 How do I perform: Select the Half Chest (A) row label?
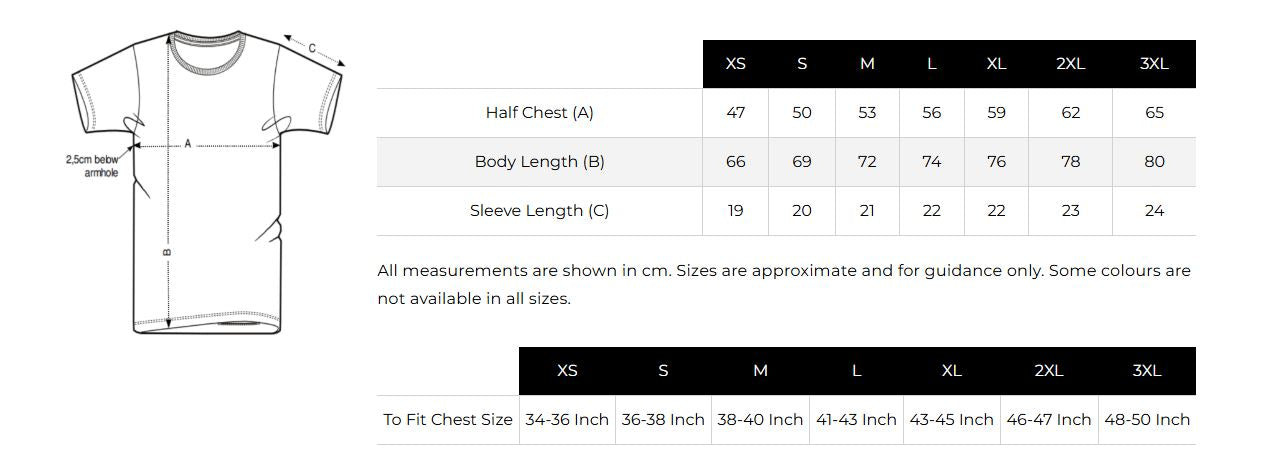click(540, 113)
